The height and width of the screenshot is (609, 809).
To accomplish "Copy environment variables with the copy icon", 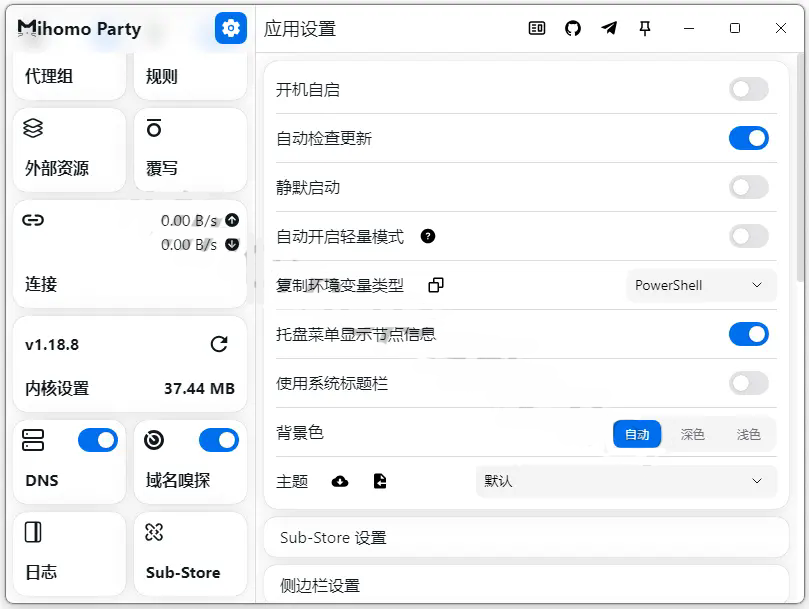I will click(x=436, y=285).
